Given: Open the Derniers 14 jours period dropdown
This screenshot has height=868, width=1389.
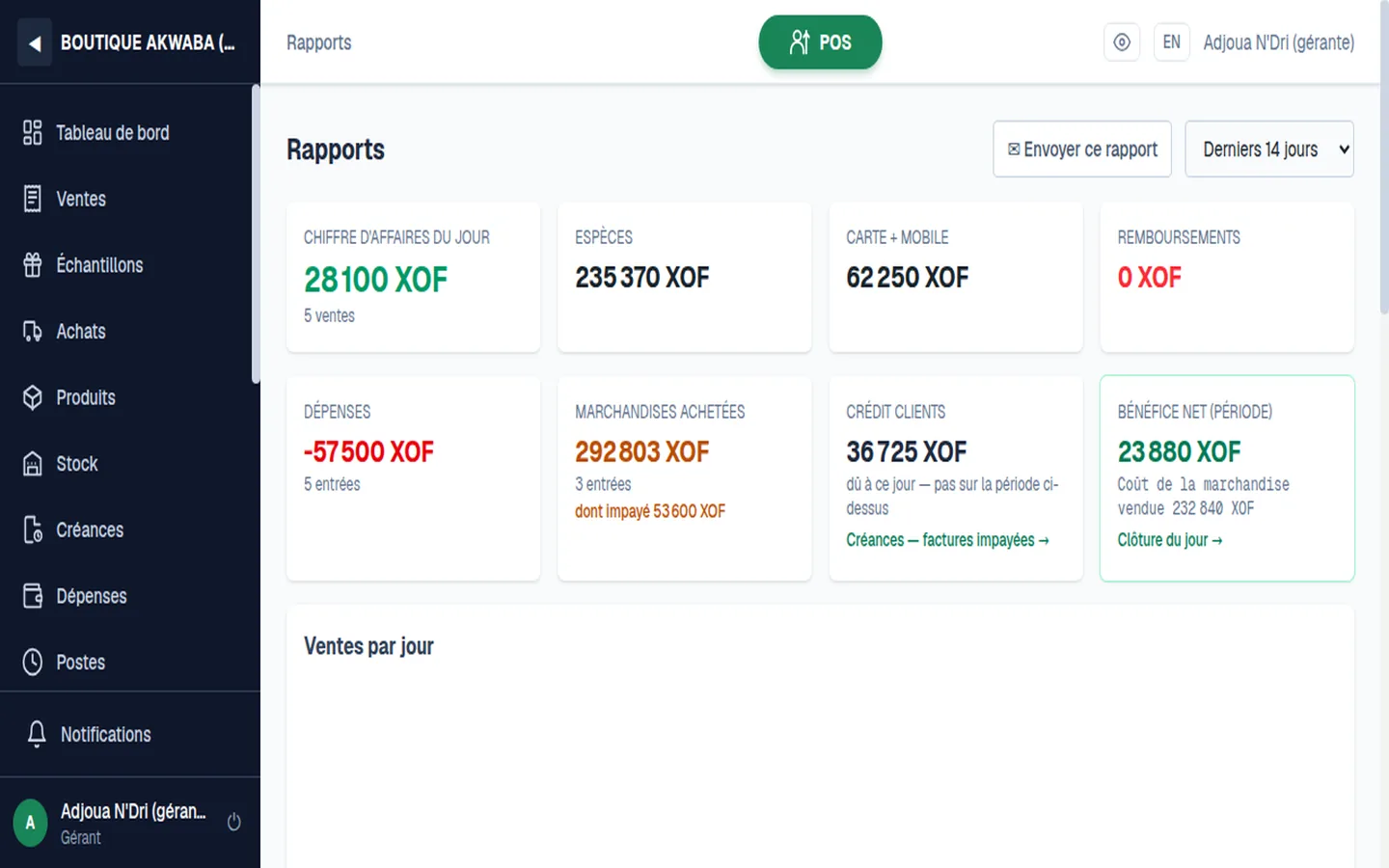Looking at the screenshot, I should tap(1269, 149).
